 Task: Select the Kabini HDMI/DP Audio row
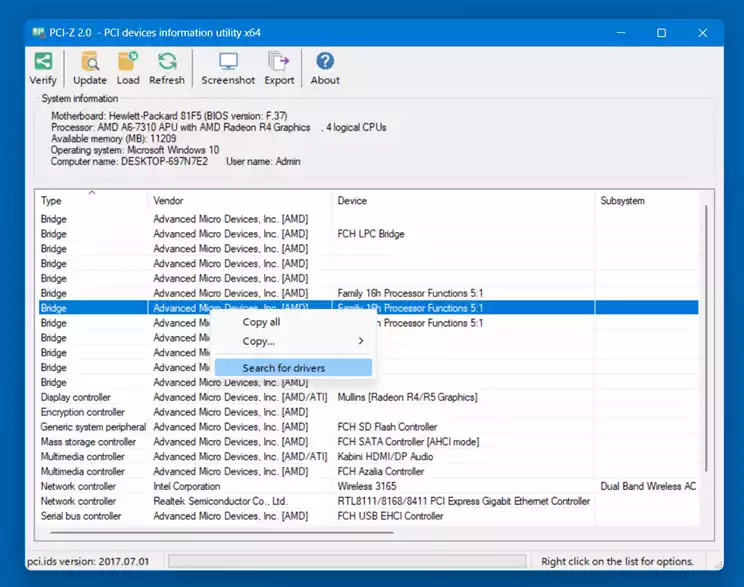[x=368, y=457]
